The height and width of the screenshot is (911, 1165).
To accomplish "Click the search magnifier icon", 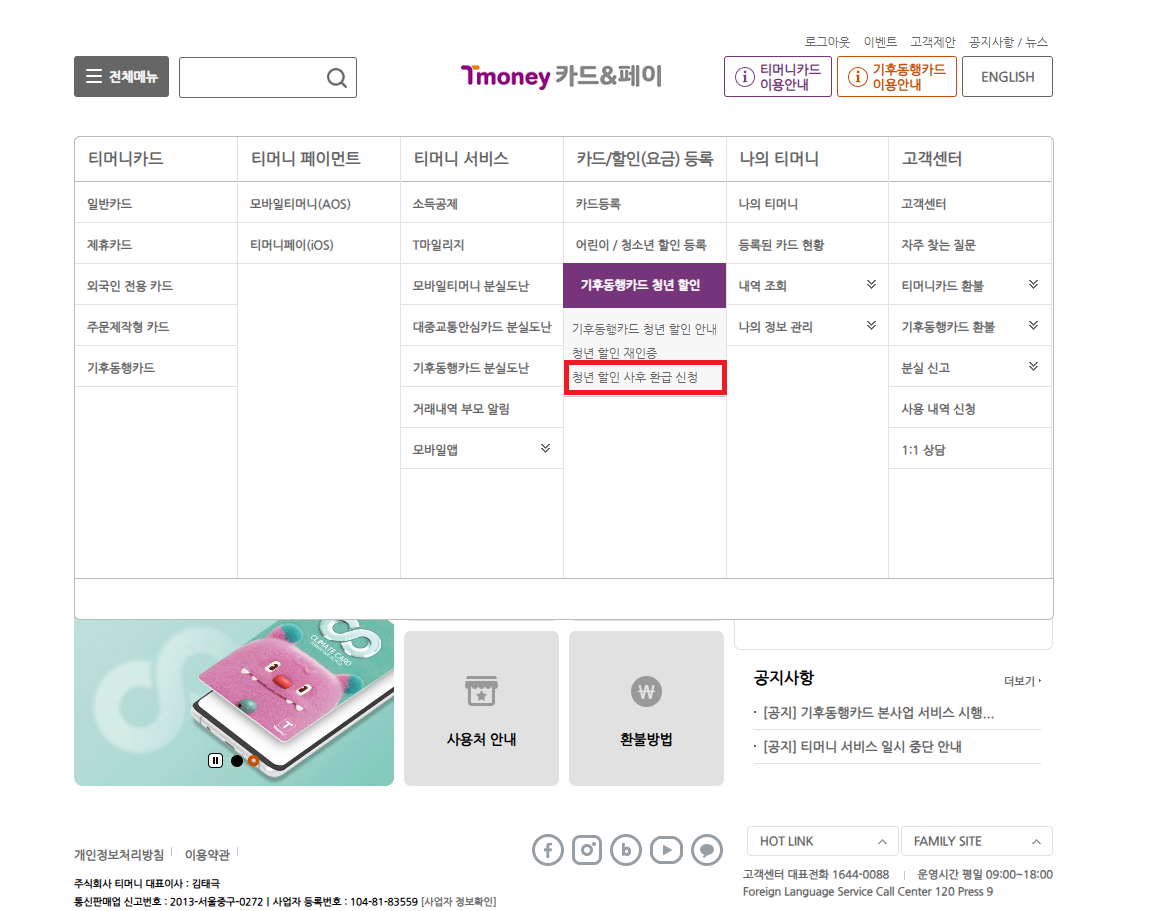I will 336,76.
